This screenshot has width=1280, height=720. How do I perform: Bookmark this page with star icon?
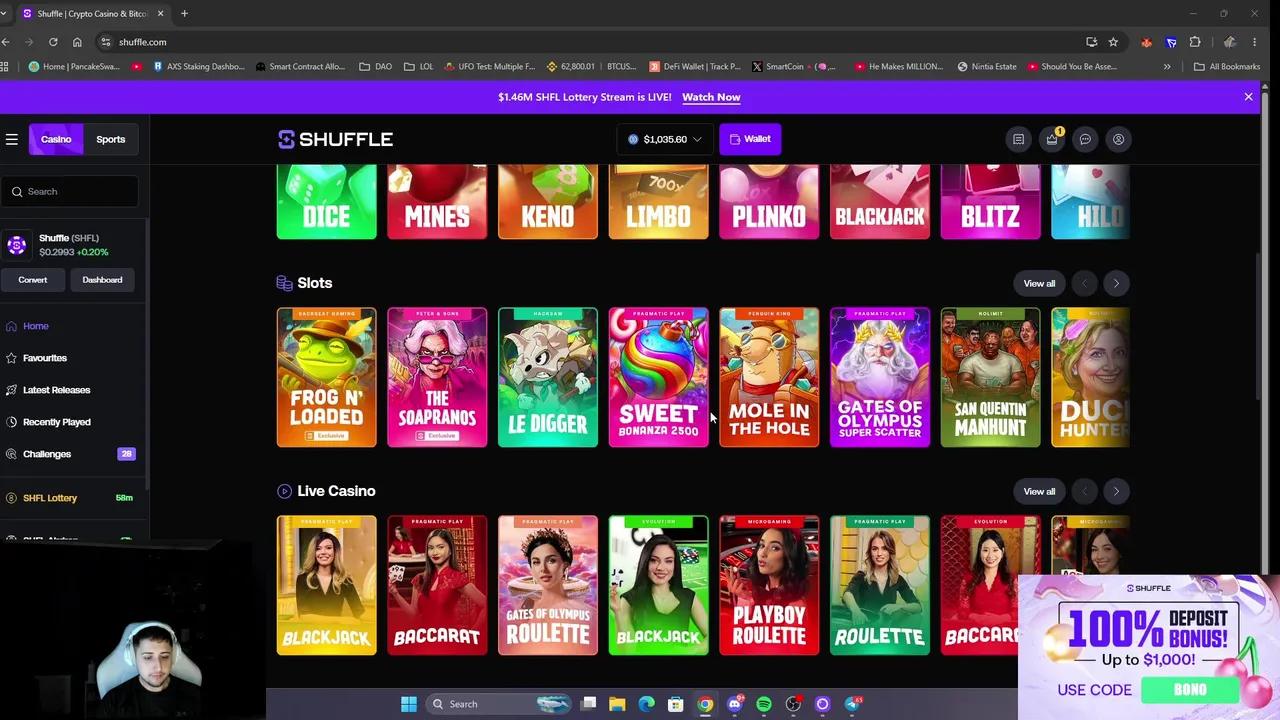pos(1113,42)
